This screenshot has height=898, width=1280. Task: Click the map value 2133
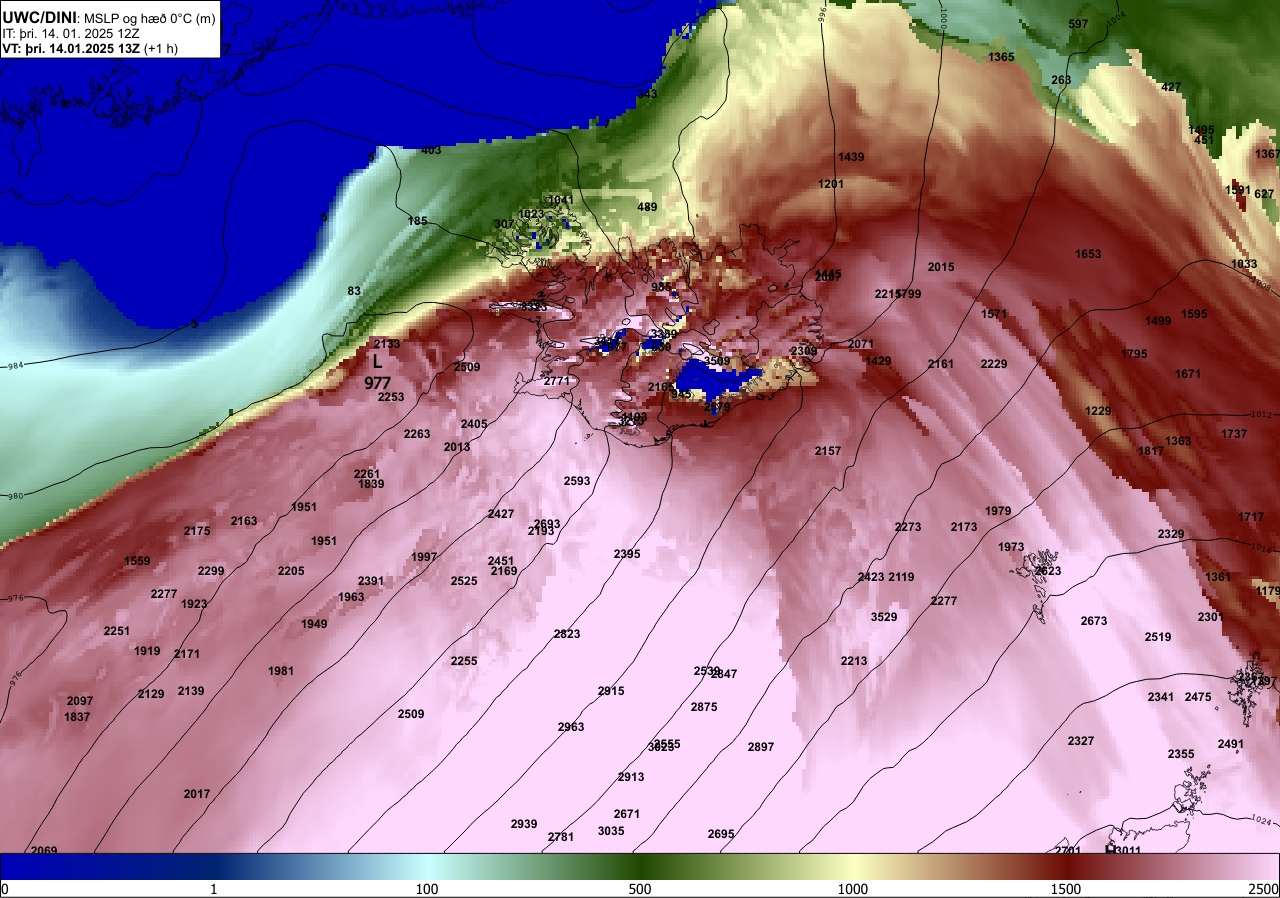click(x=387, y=344)
